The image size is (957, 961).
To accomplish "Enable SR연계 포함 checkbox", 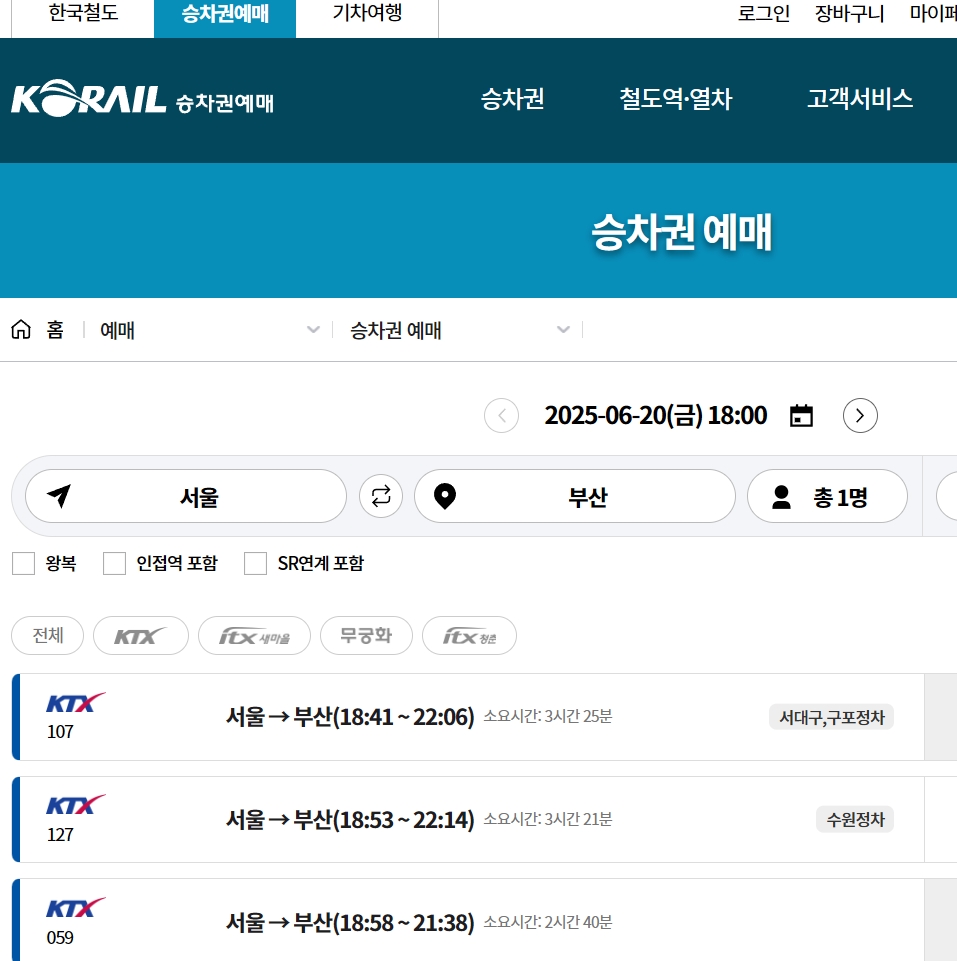I will coord(256,563).
